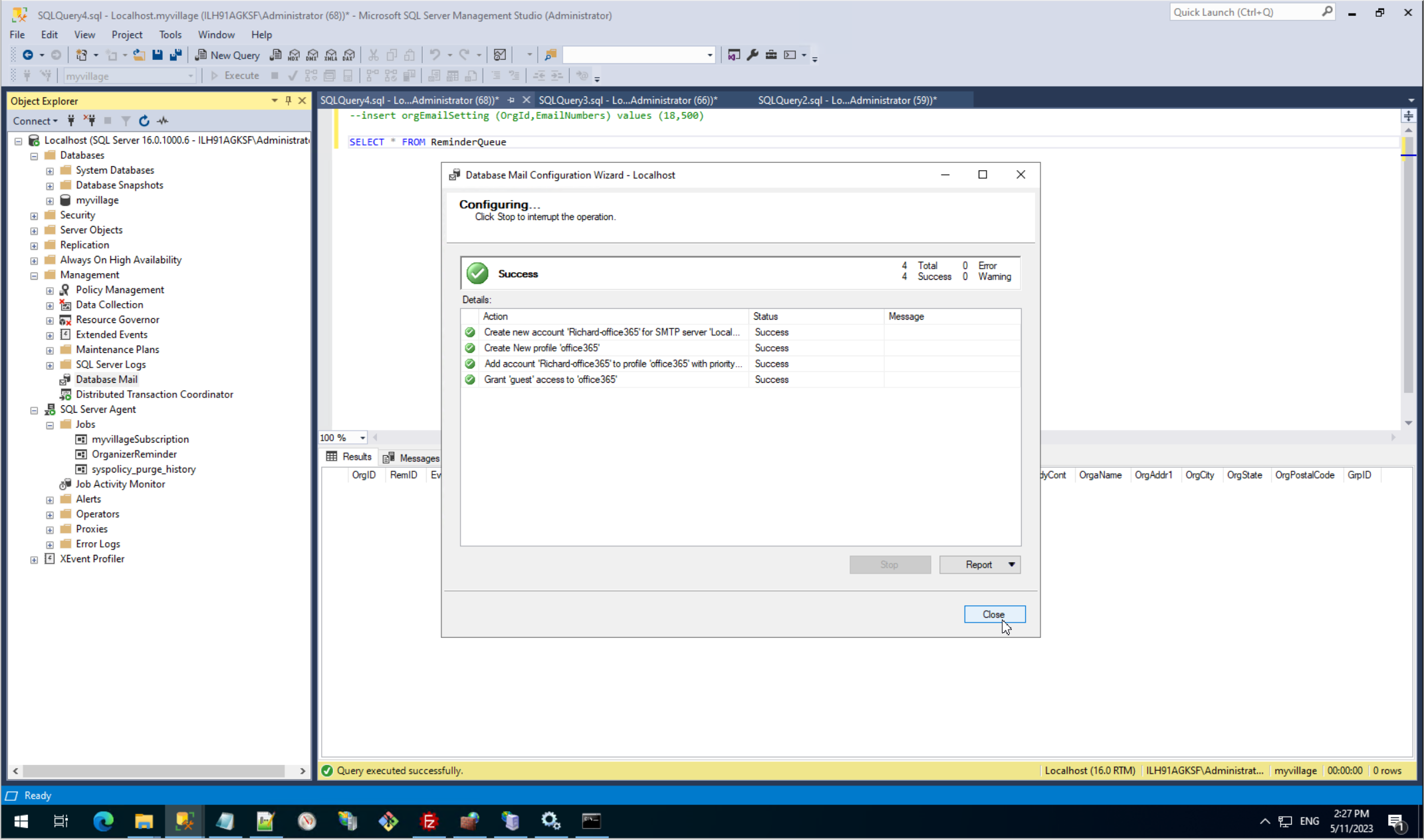Switch to the Messages results tab
Screen dimensions: 1424x840
point(412,458)
